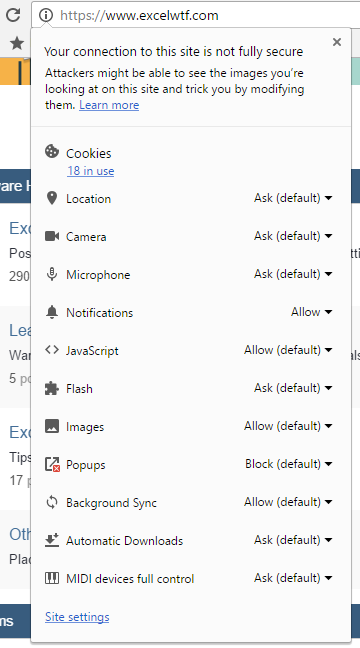Click the site information icon in address bar
Image resolution: width=360 pixels, height=648 pixels.
pos(46,15)
